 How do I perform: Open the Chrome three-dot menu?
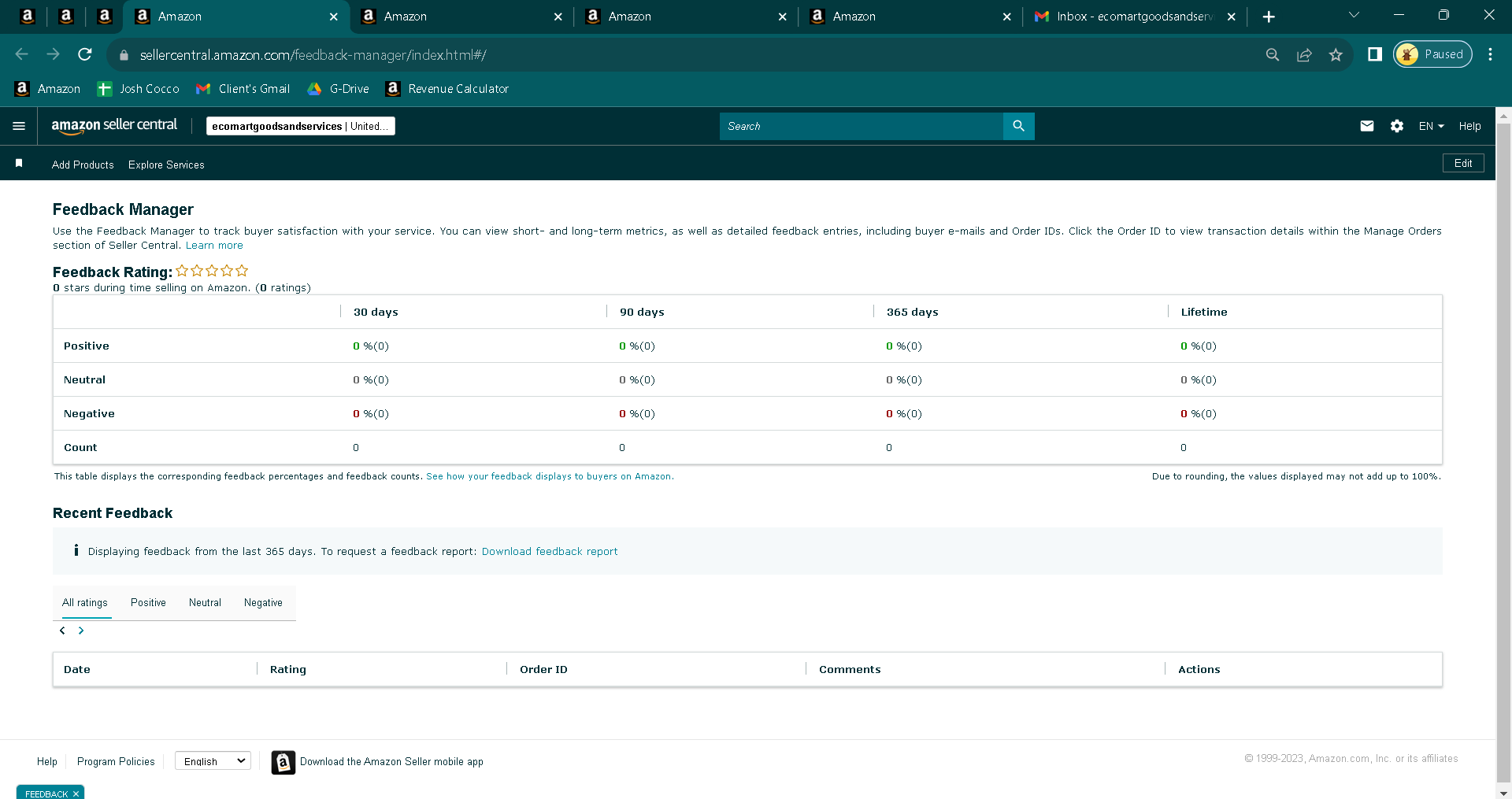[1490, 54]
